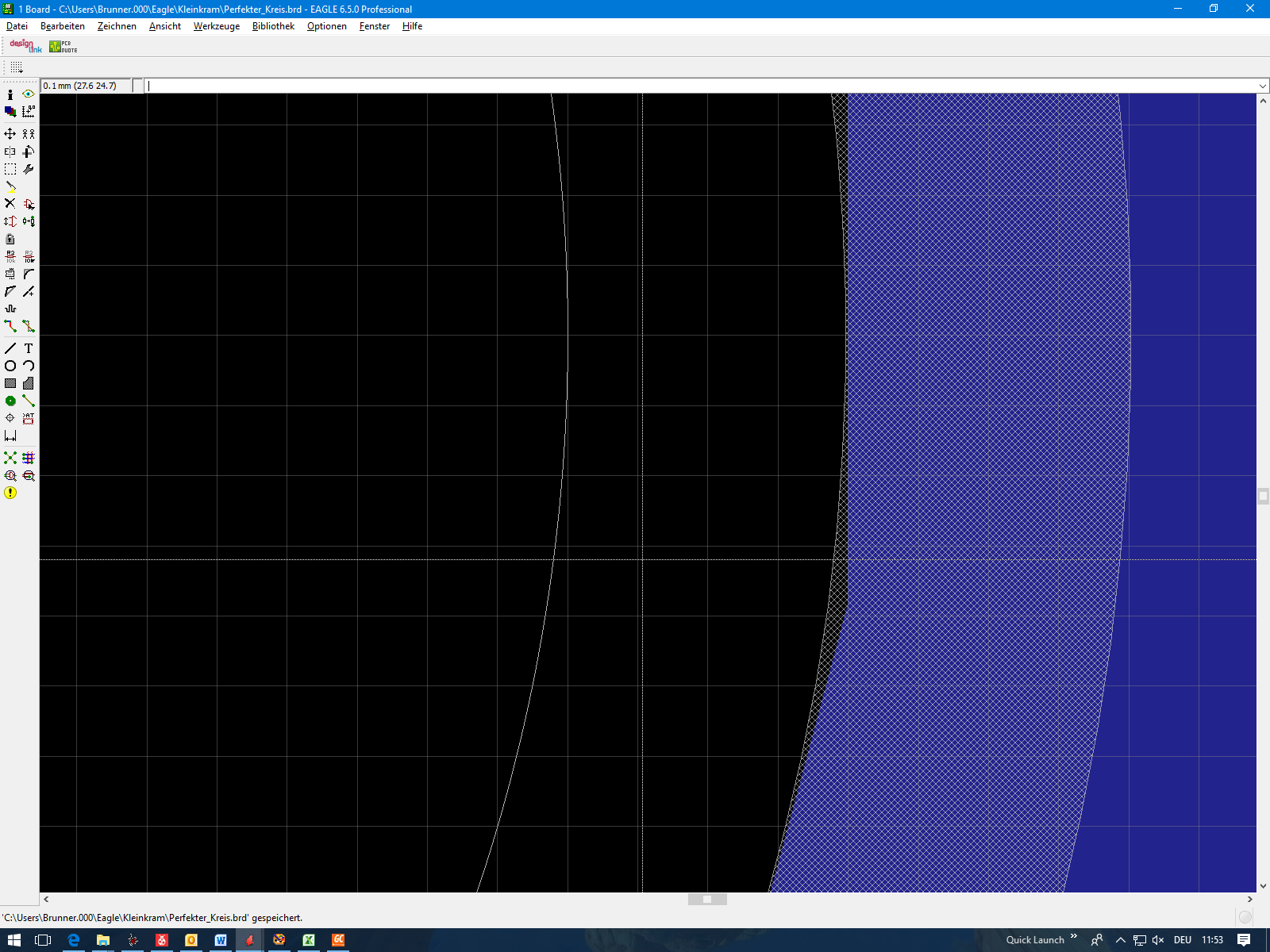Select the Rotate tool

(29, 152)
